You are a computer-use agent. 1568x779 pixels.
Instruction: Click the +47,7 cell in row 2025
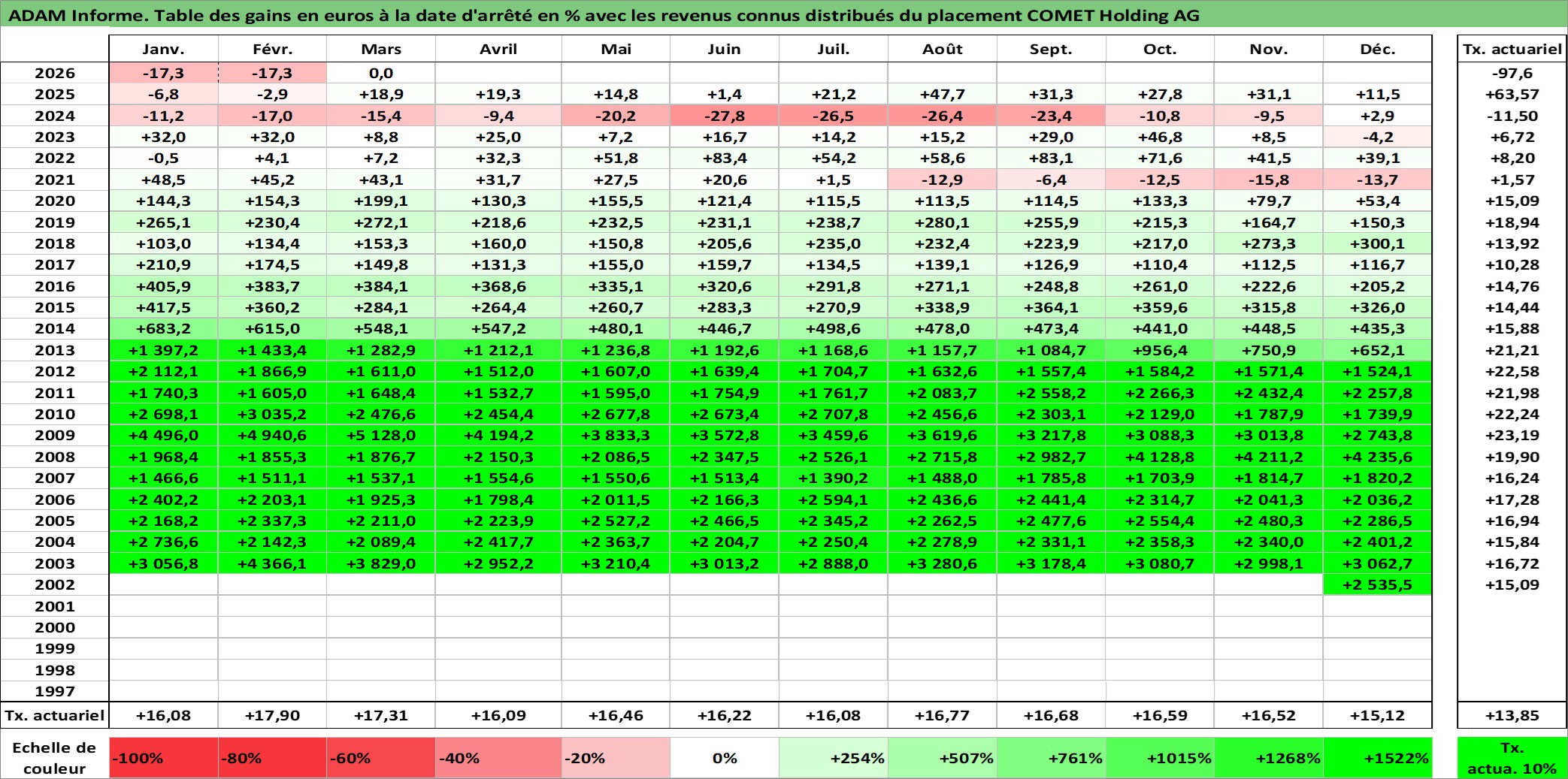943,94
